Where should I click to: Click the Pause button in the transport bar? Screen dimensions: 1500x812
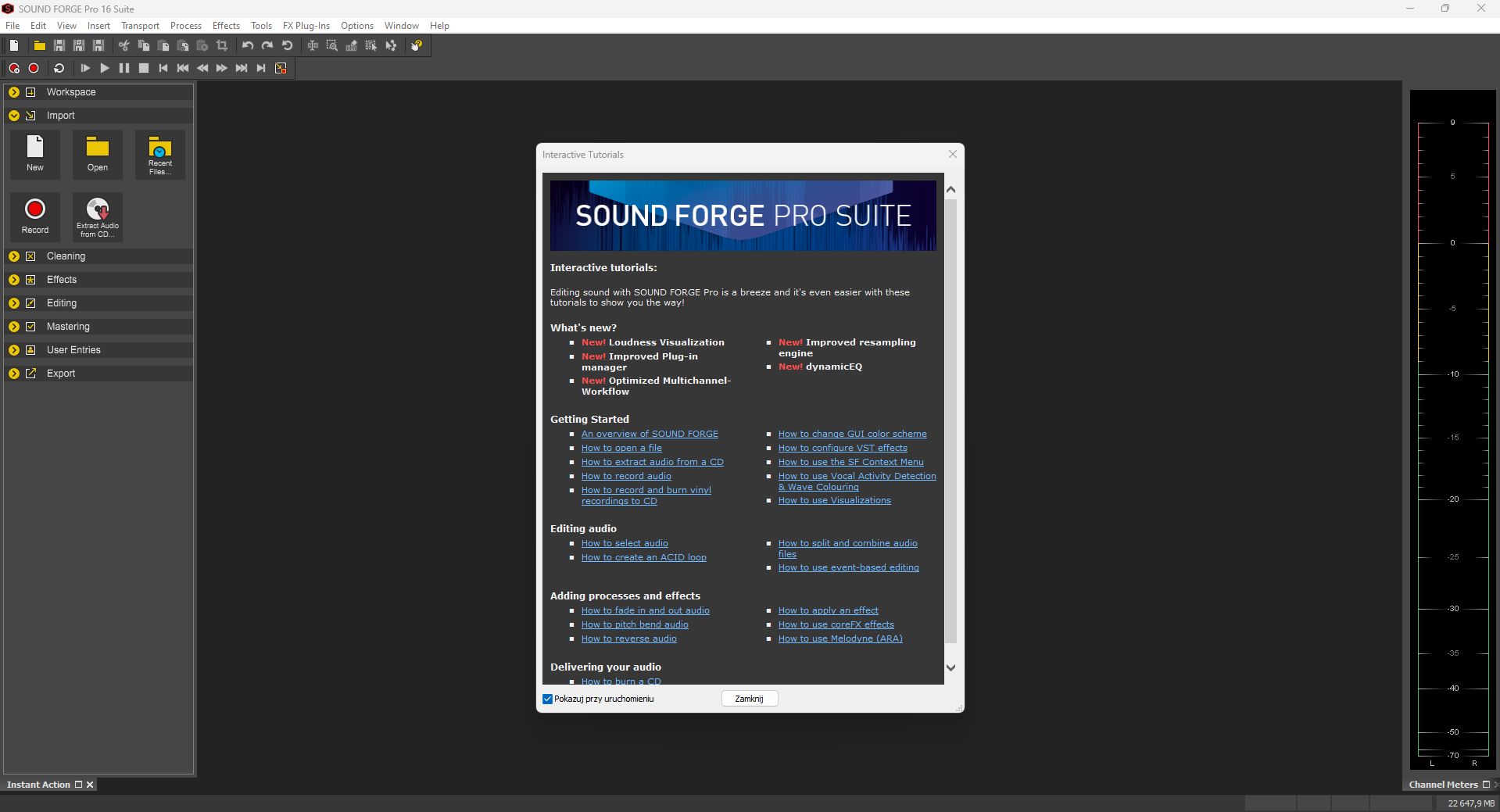(124, 68)
